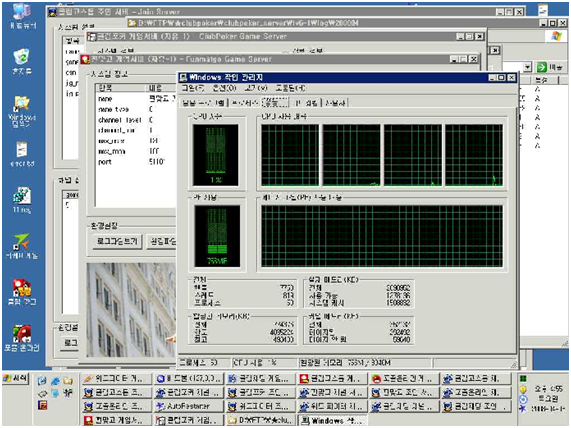Screen dimensions: 571x428
Task: Click the orange square quick launch icon
Action: [x=42, y=405]
